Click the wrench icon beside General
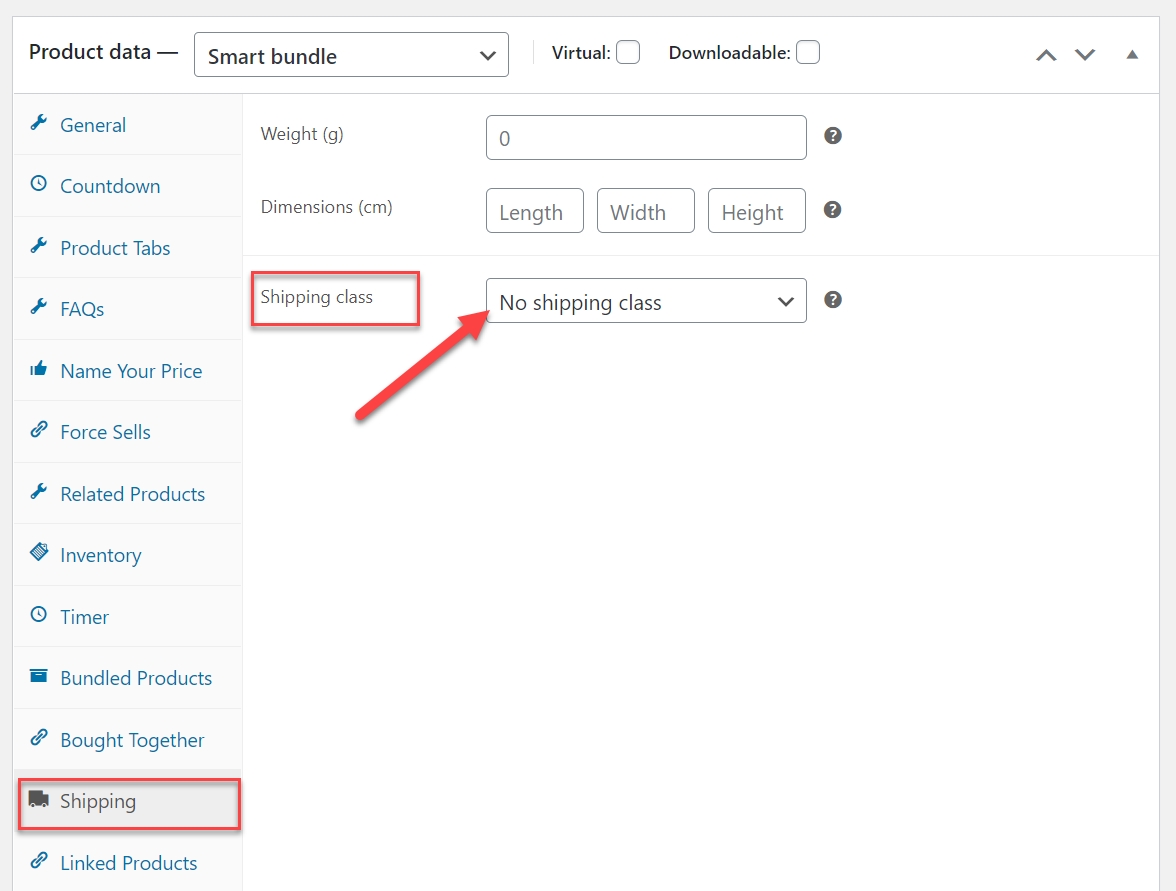This screenshot has width=1176, height=891. (39, 124)
